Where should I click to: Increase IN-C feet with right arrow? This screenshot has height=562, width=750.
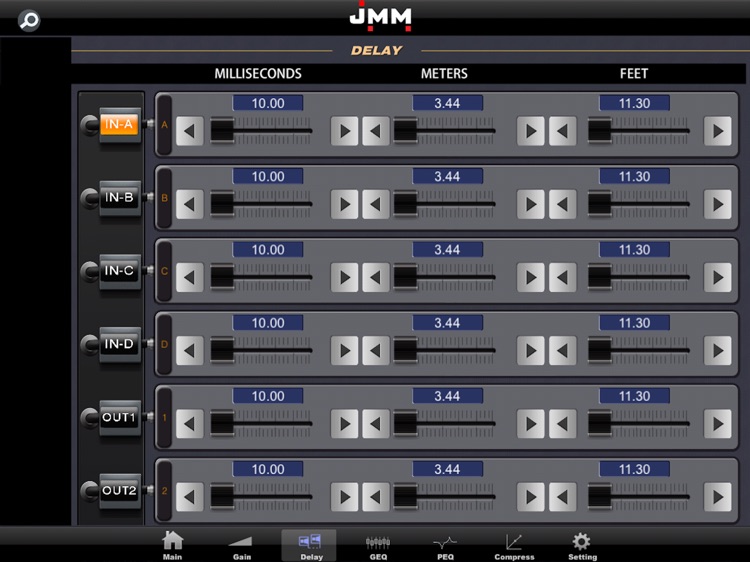point(717,277)
